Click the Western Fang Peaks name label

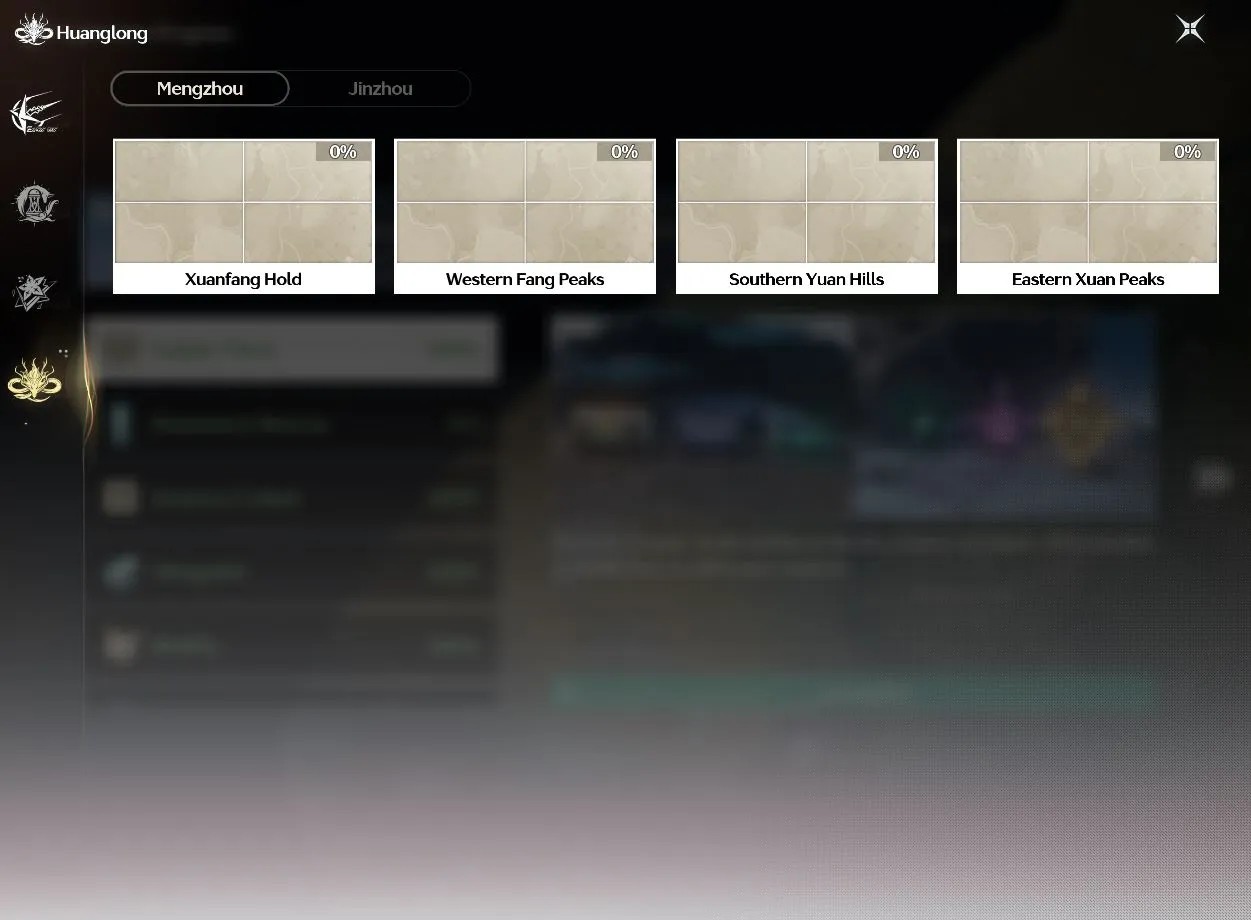pyautogui.click(x=525, y=280)
